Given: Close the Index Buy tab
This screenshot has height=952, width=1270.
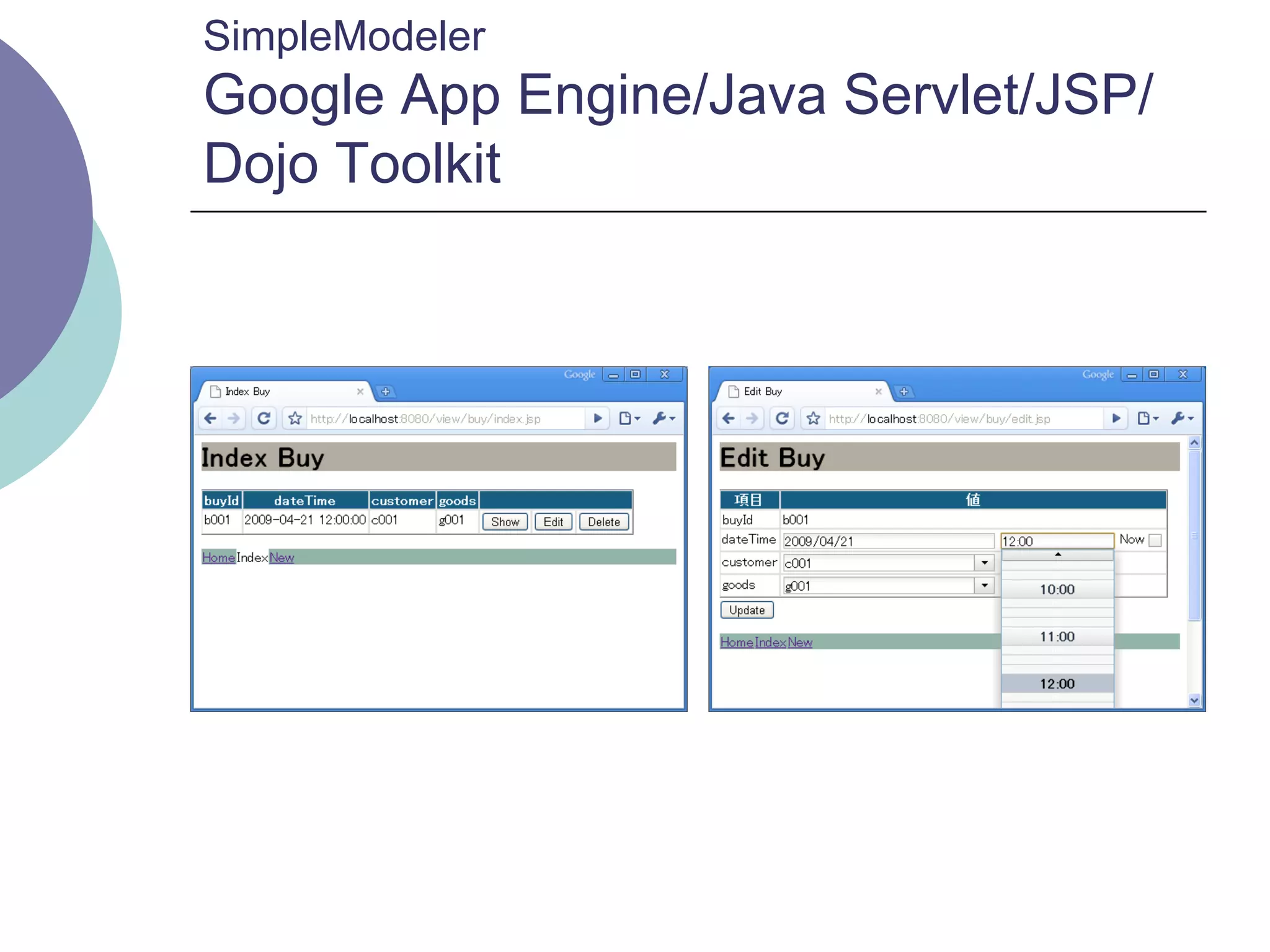Looking at the screenshot, I should tap(360, 392).
